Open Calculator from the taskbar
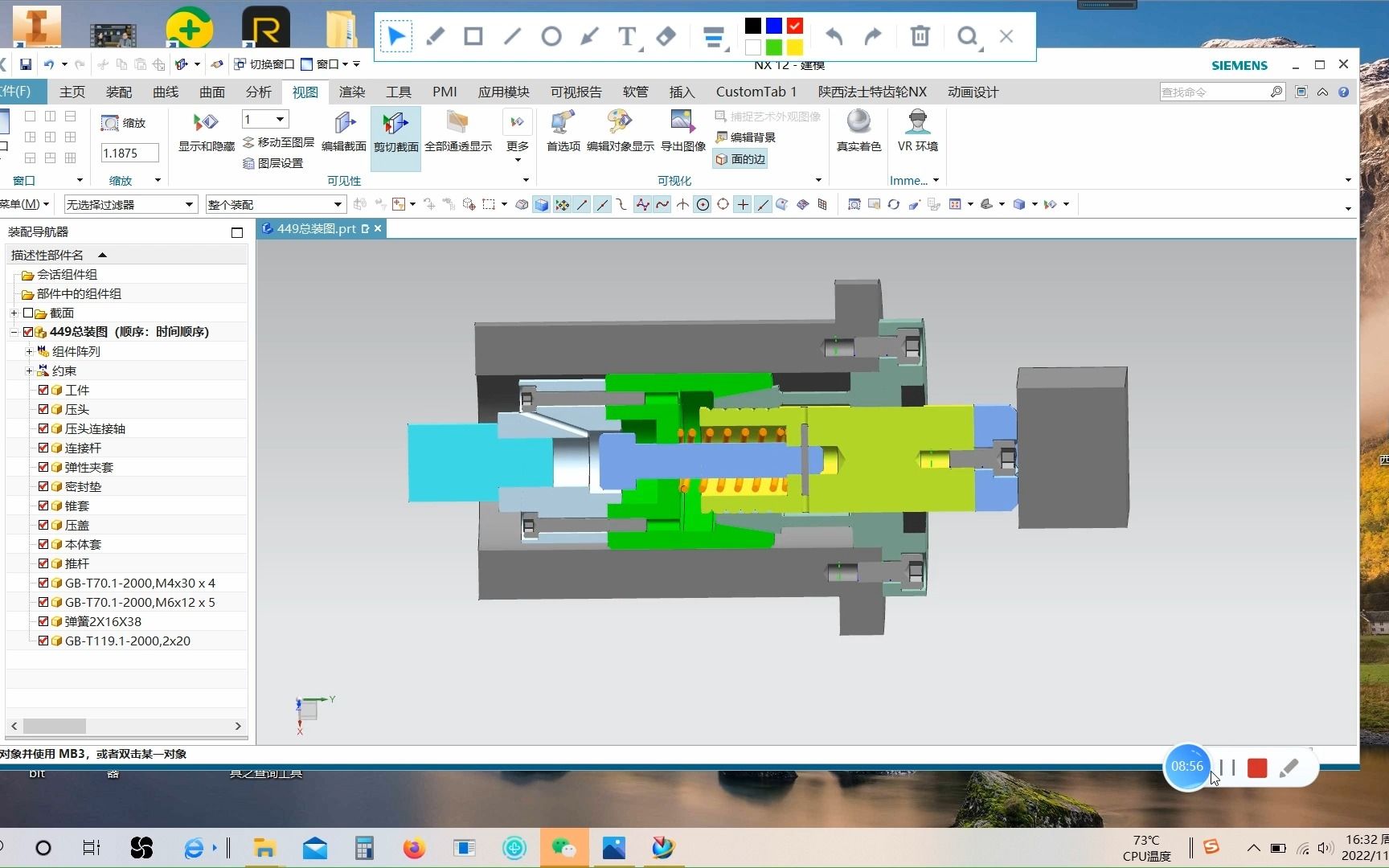The image size is (1389, 868). click(x=364, y=848)
